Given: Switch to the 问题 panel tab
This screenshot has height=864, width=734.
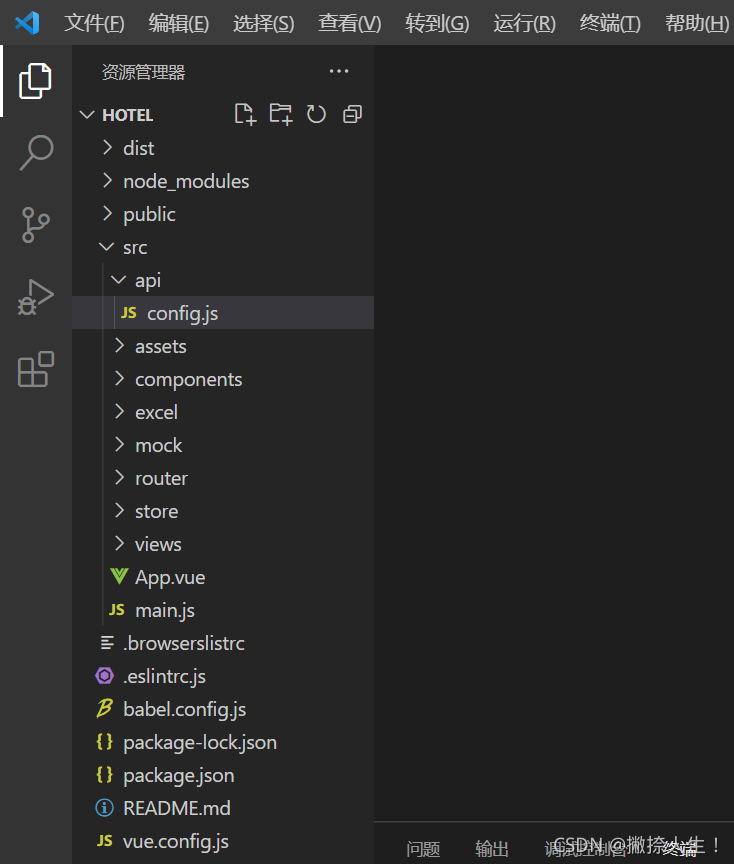Looking at the screenshot, I should [x=423, y=849].
